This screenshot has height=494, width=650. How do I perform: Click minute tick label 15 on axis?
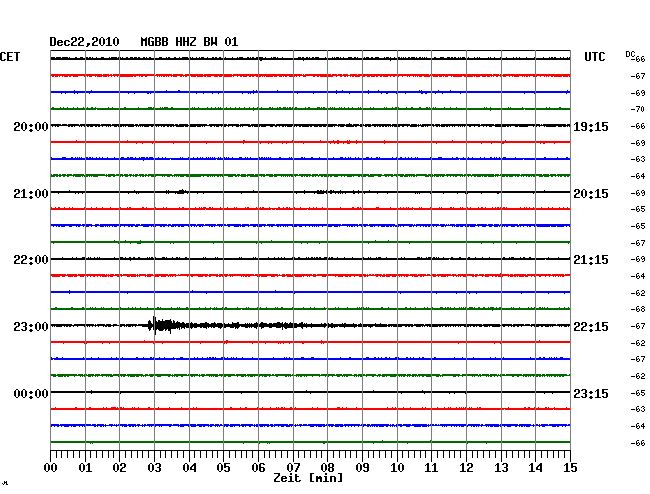(x=570, y=467)
